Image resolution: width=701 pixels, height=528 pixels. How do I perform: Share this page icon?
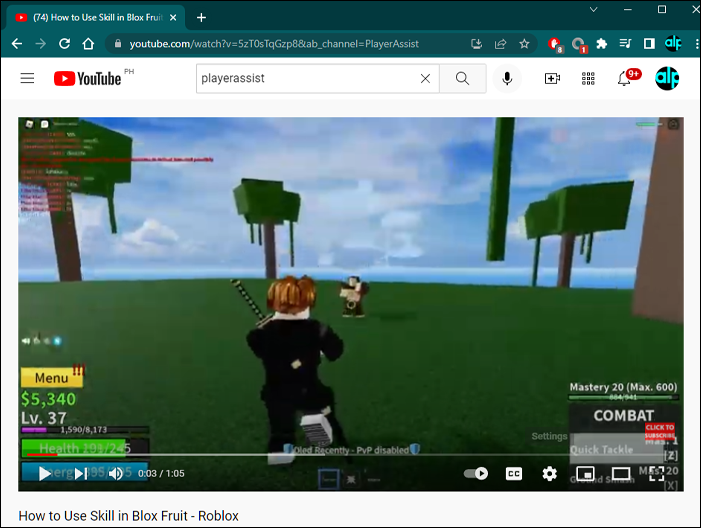tap(500, 44)
